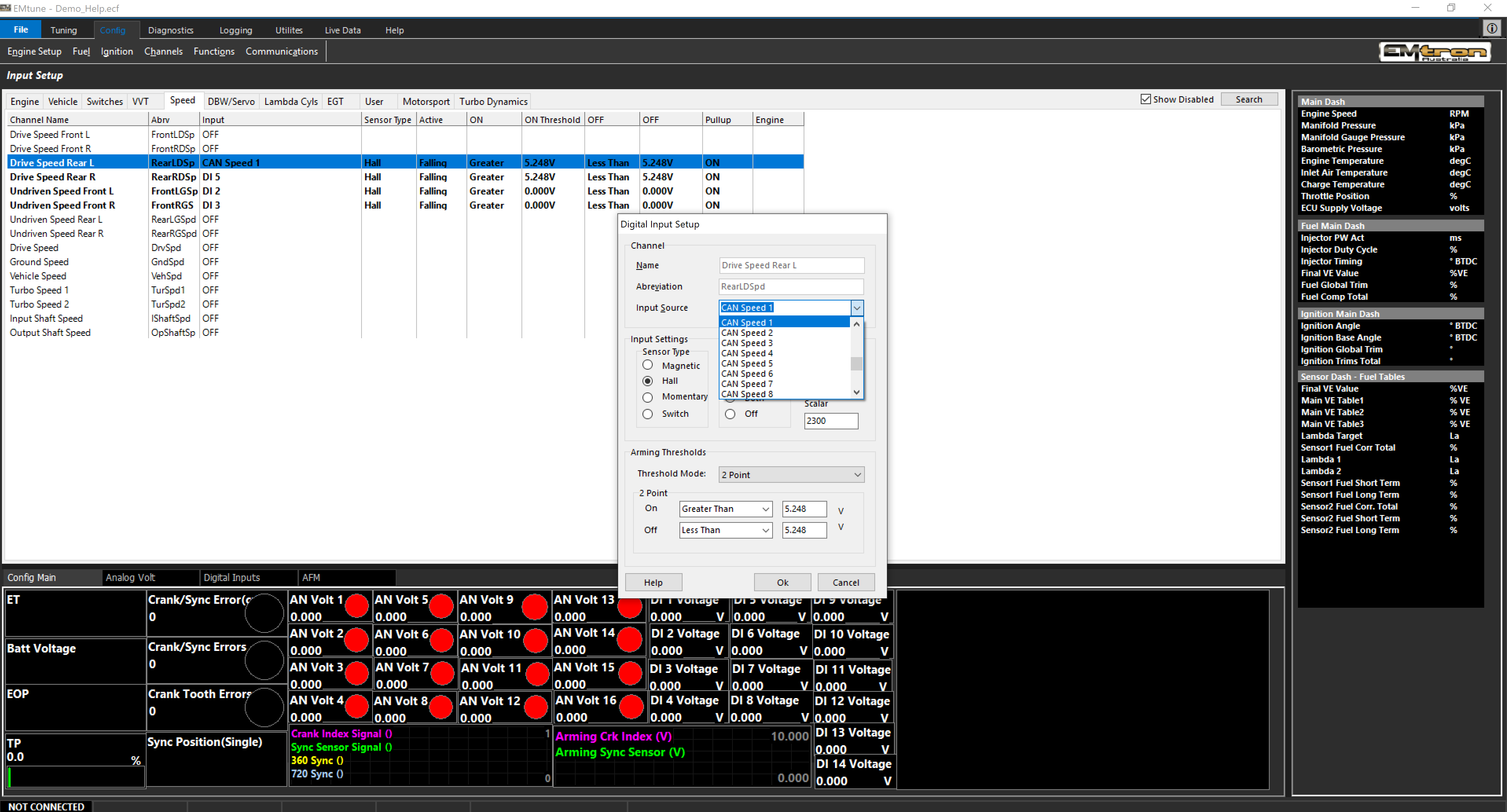Switch to the Turbo Dynamics tab
Viewport: 1507px width, 812px height.
pyautogui.click(x=493, y=101)
